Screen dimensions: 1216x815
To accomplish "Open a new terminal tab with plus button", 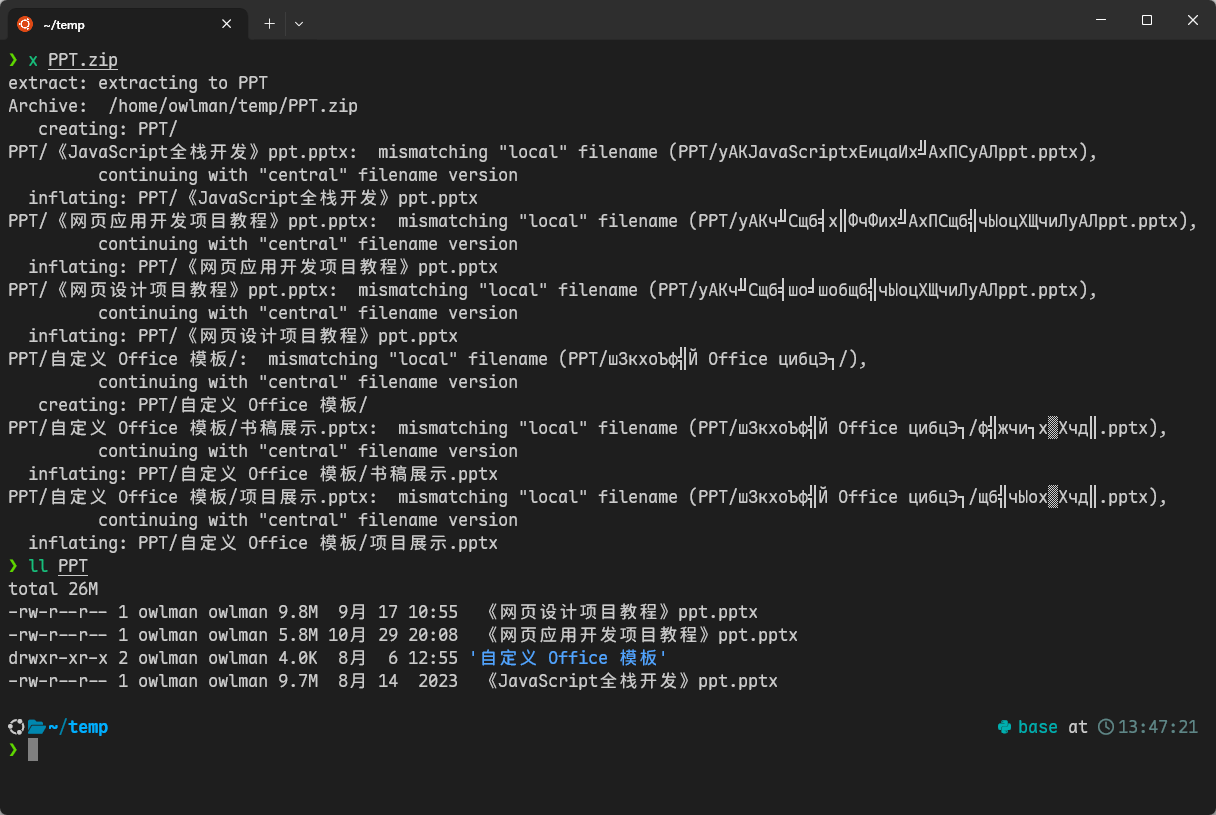I will 269,24.
